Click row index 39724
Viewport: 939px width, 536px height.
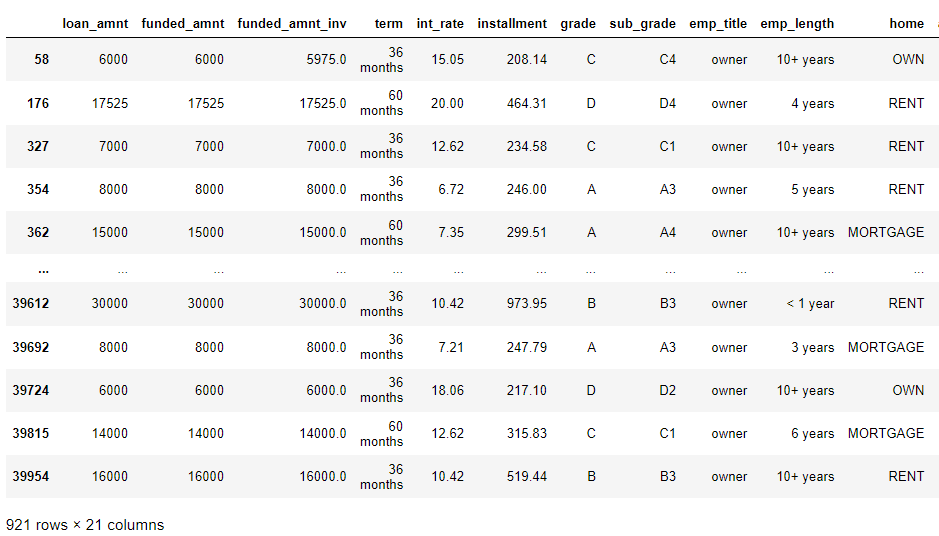coord(31,390)
